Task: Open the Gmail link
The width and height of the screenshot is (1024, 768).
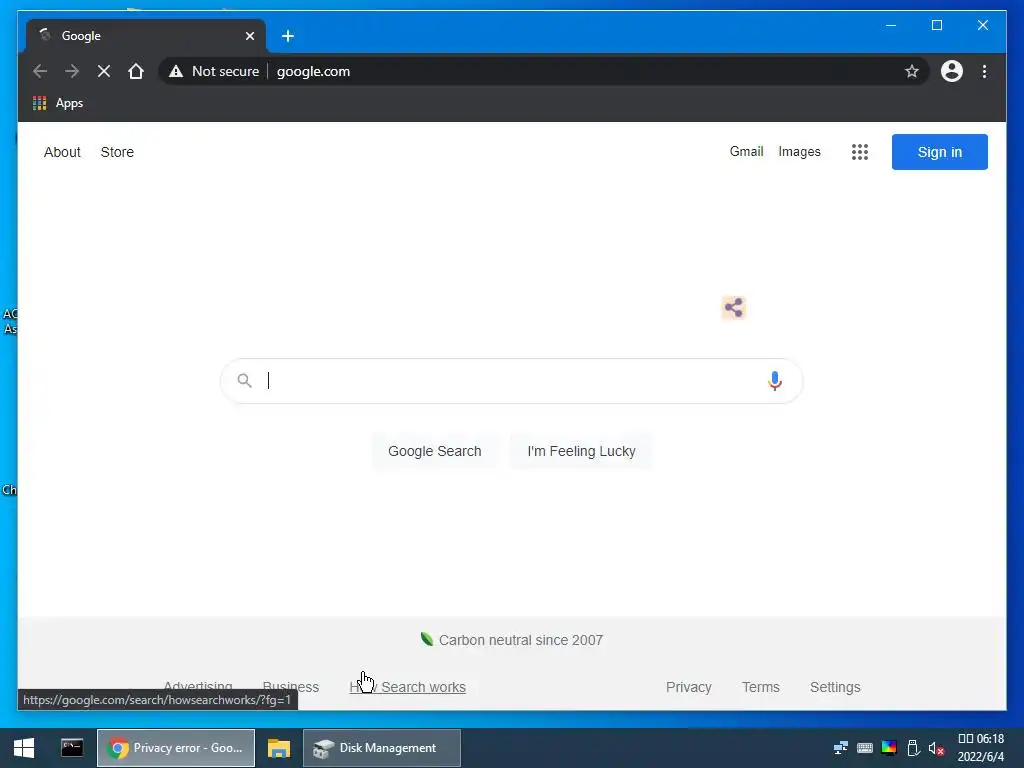Action: [x=746, y=152]
